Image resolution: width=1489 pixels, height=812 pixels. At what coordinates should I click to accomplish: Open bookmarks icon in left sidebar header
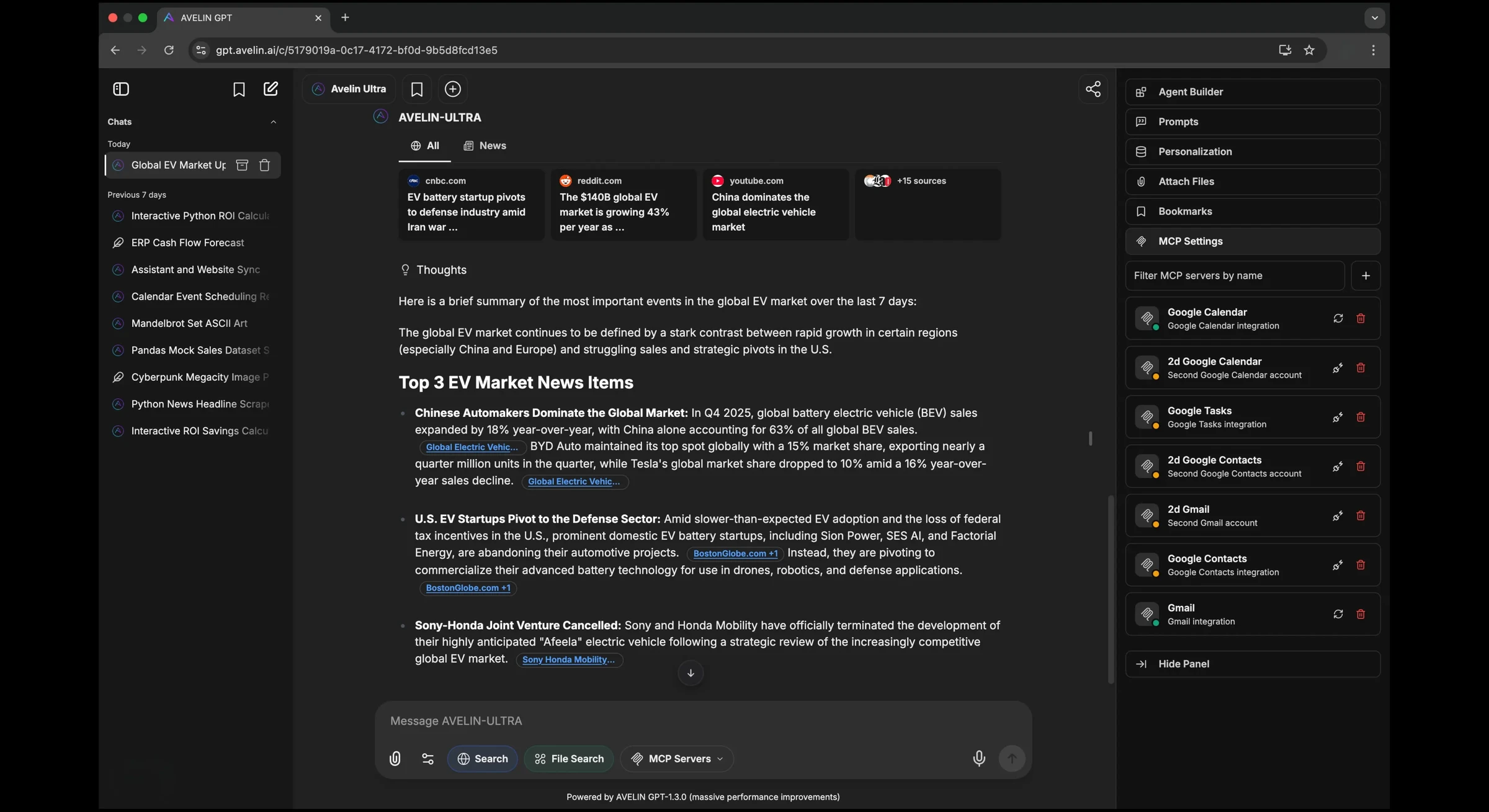[x=239, y=89]
